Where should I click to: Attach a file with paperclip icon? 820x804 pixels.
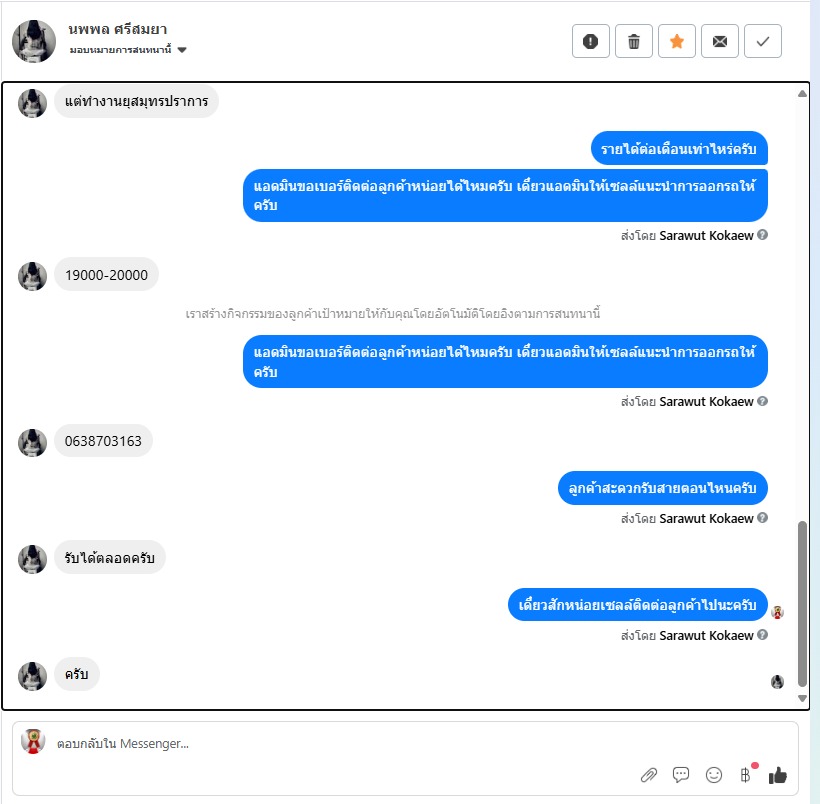click(x=648, y=775)
